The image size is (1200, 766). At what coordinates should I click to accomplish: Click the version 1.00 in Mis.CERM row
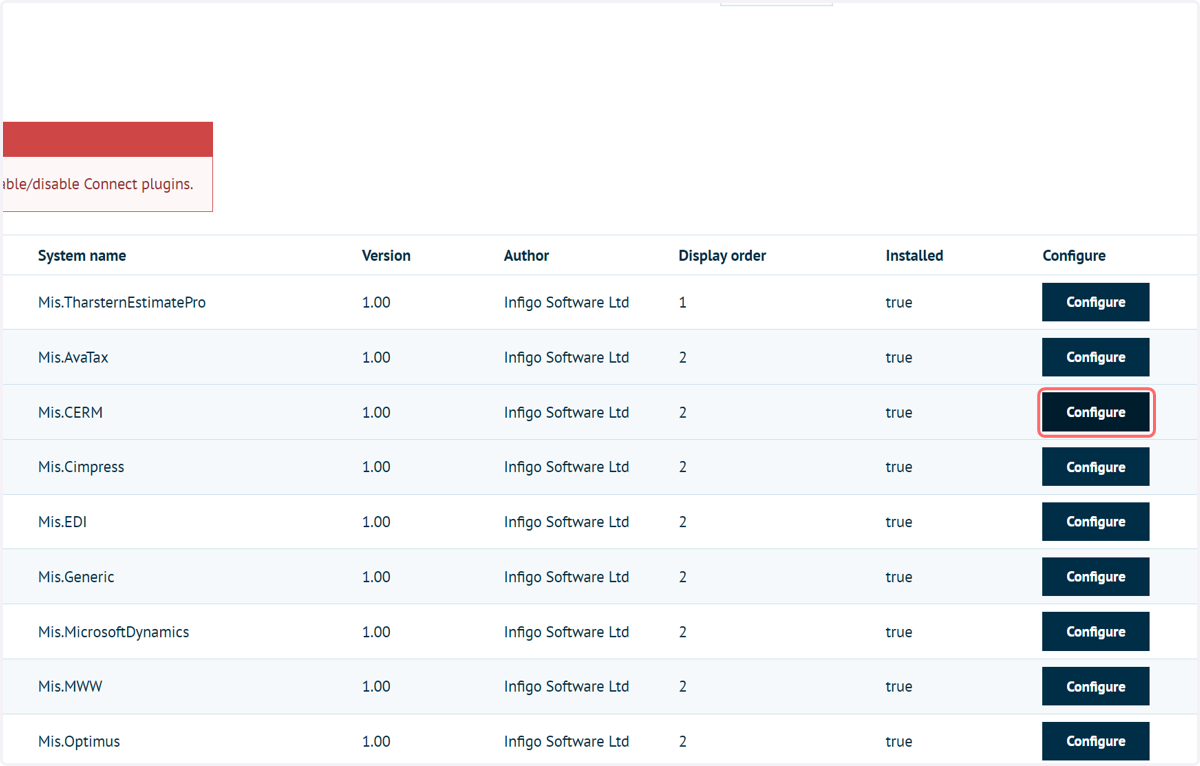[376, 412]
